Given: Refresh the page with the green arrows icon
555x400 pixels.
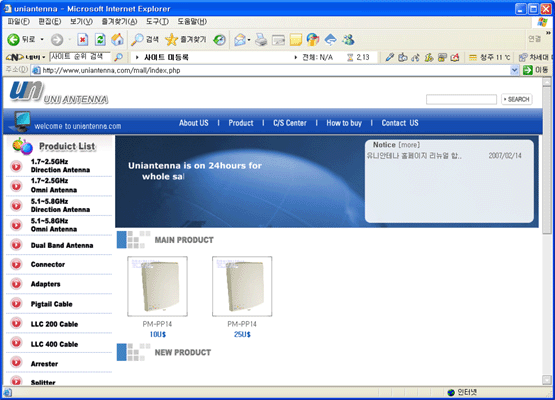Looking at the screenshot, I should pos(100,40).
